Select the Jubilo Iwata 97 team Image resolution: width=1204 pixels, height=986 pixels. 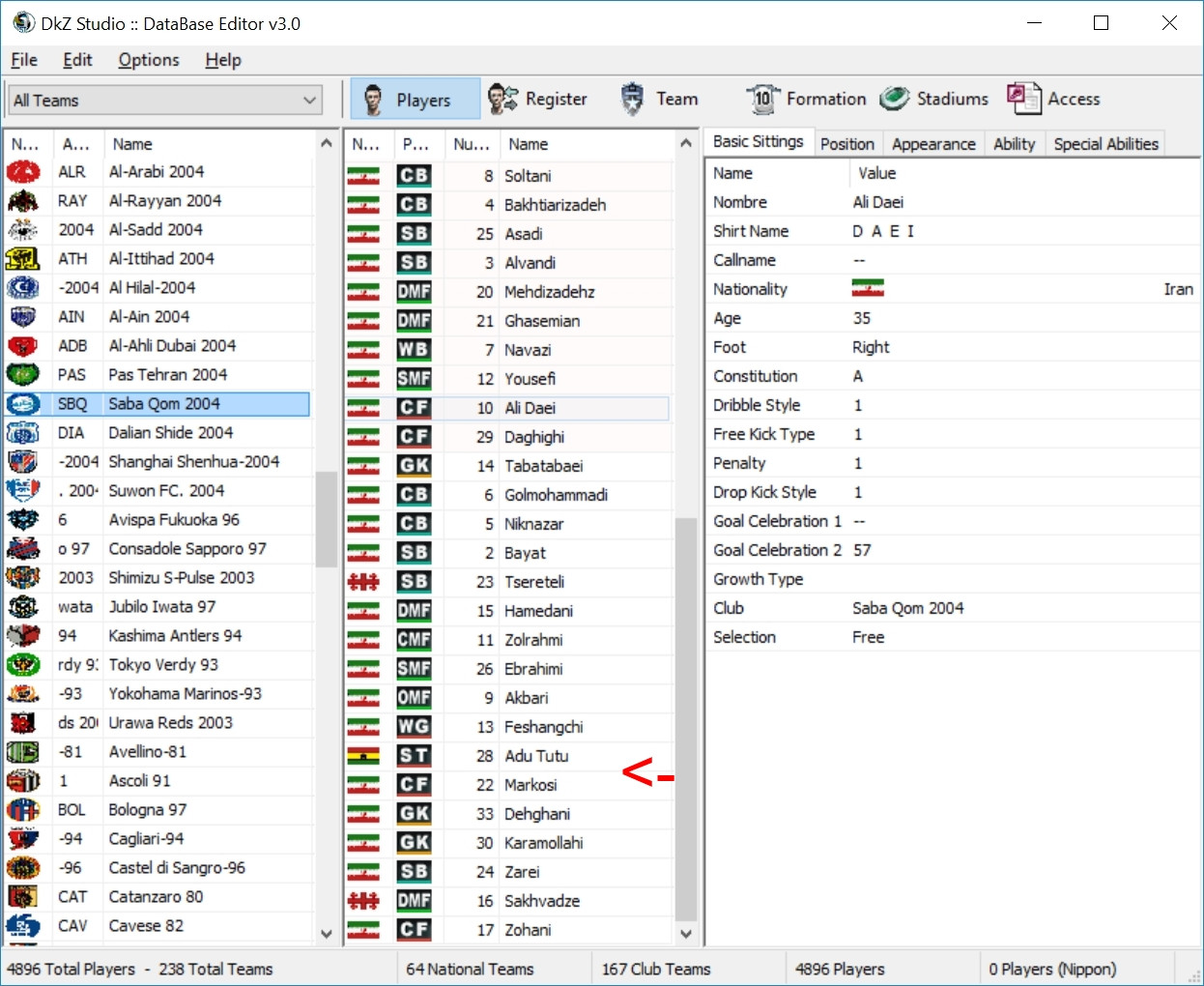[158, 607]
